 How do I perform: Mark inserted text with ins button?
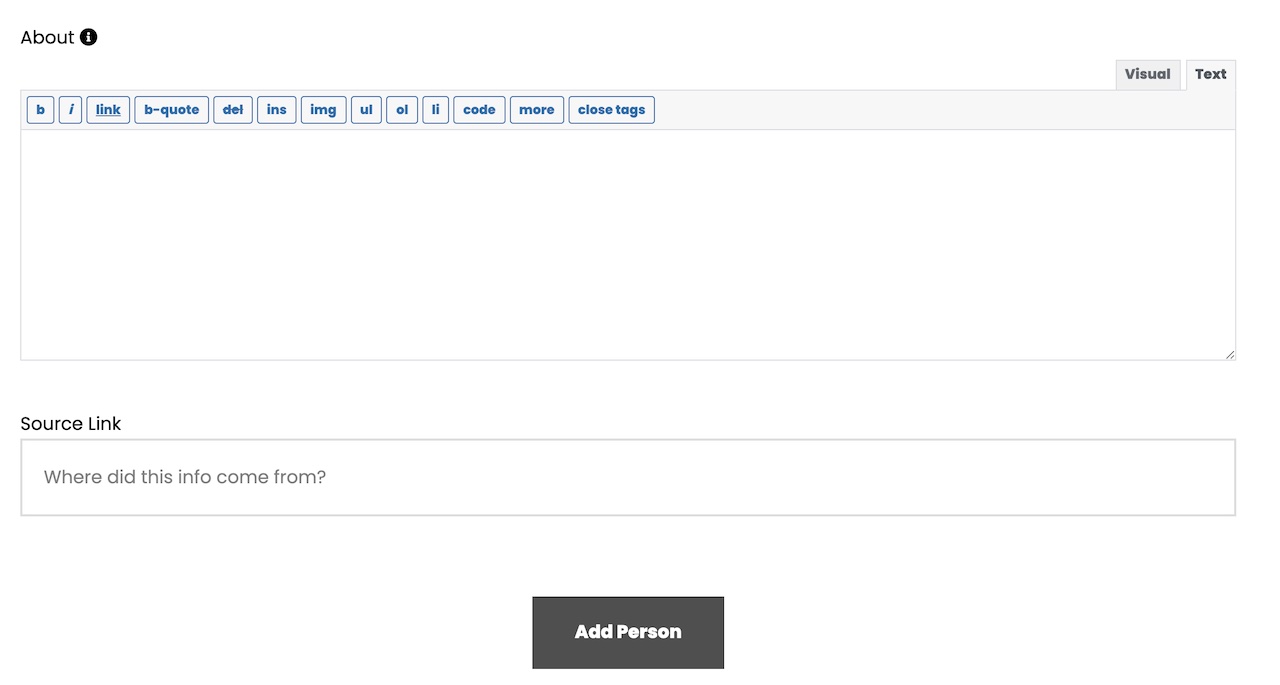pyautogui.click(x=277, y=110)
